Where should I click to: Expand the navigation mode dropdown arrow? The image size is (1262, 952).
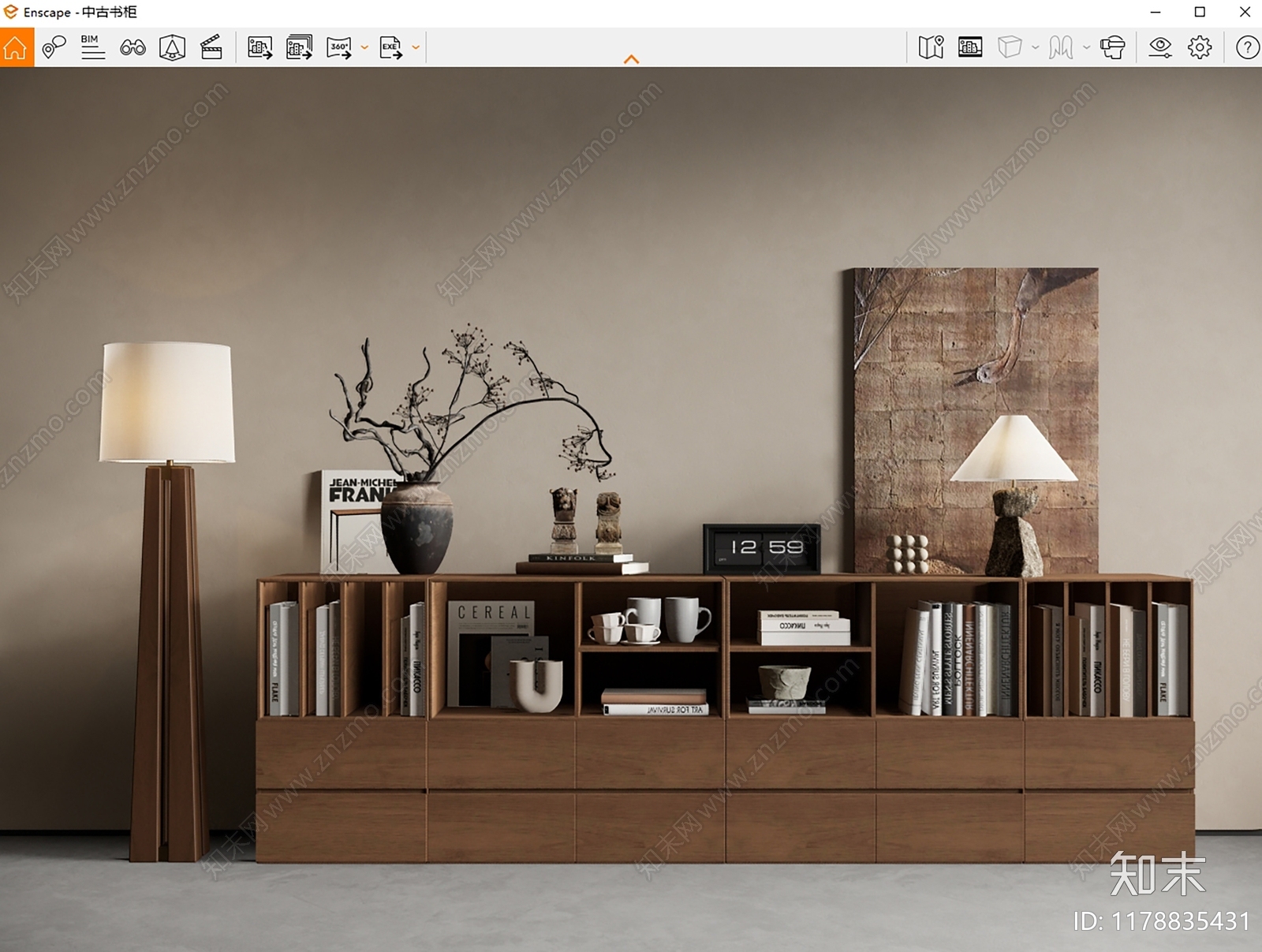[1087, 47]
